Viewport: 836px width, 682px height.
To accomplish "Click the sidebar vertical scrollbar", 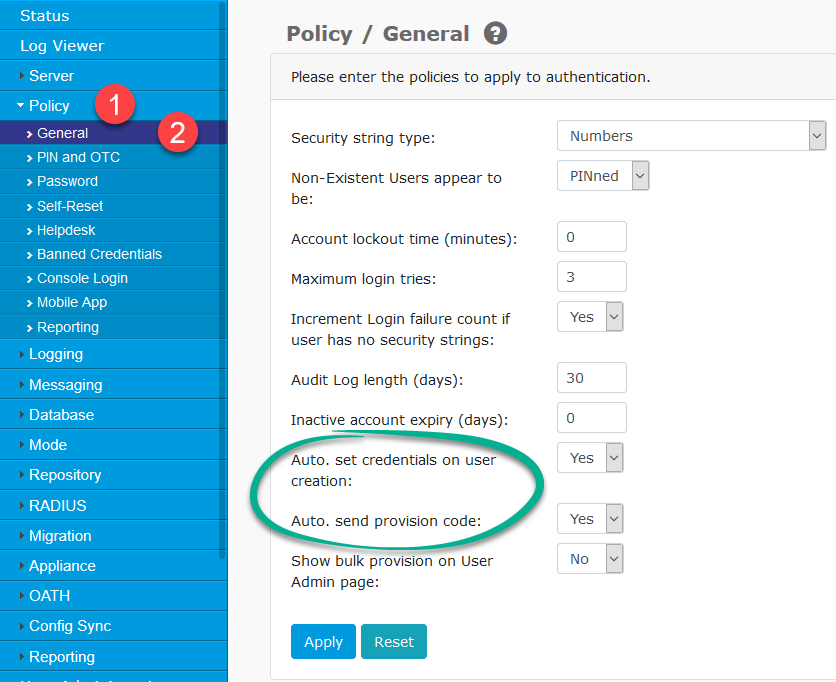I will [223, 300].
